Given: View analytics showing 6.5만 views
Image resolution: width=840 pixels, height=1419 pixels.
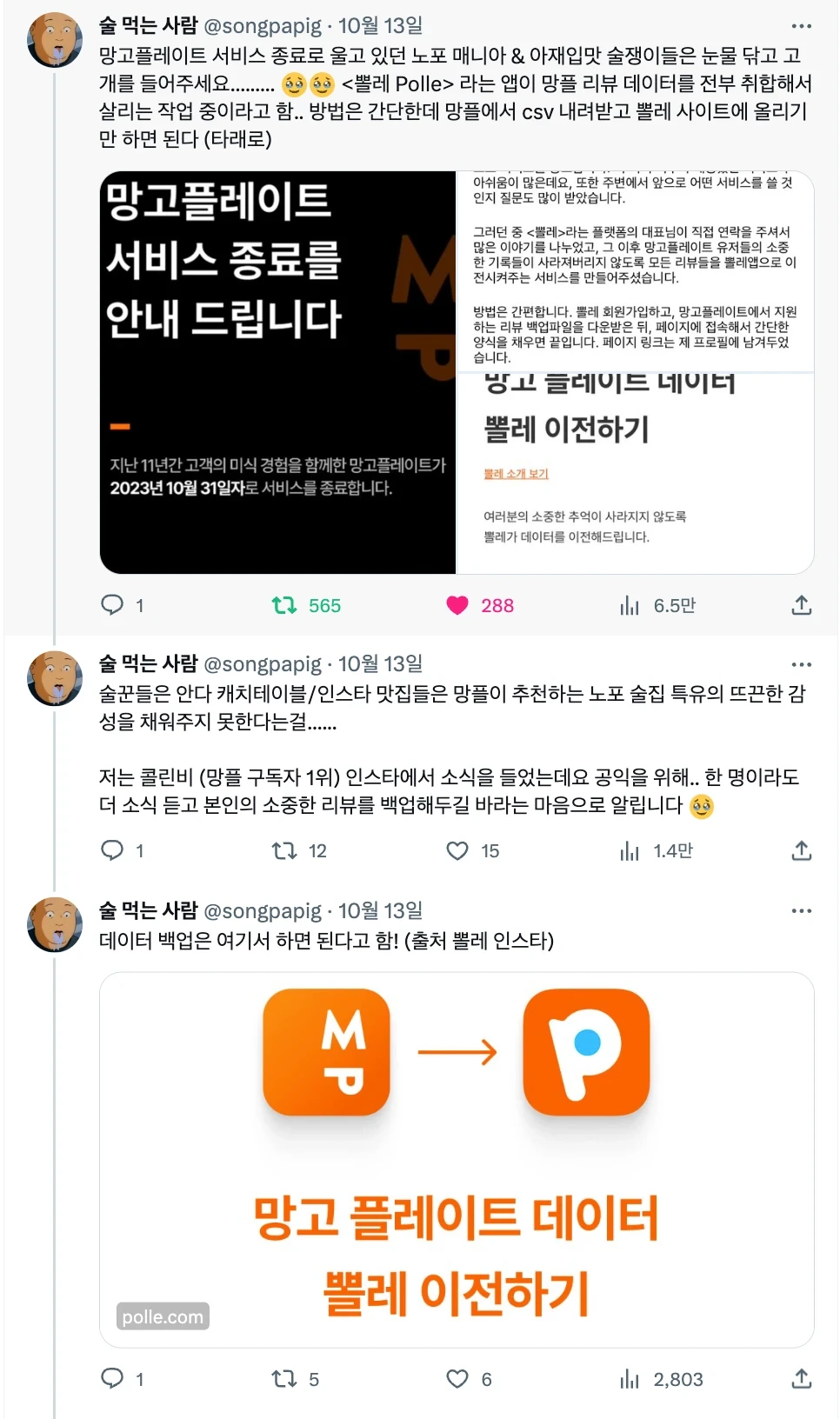Looking at the screenshot, I should pyautogui.click(x=630, y=605).
